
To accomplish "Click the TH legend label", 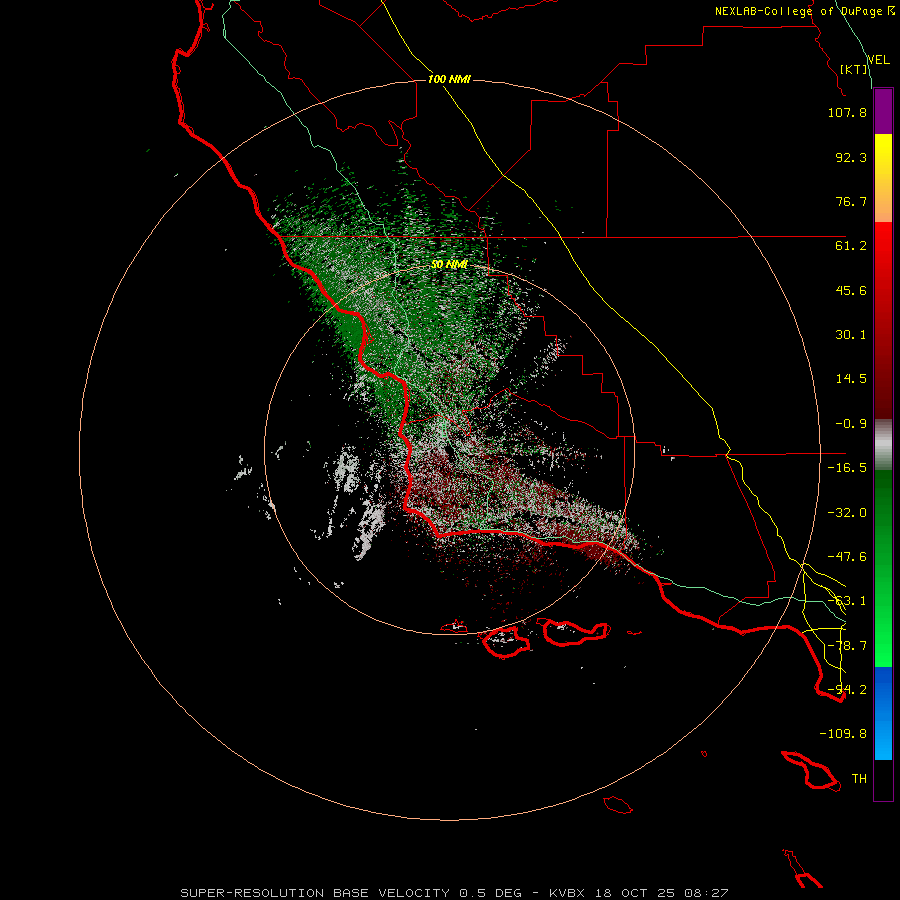I will click(x=859, y=779).
